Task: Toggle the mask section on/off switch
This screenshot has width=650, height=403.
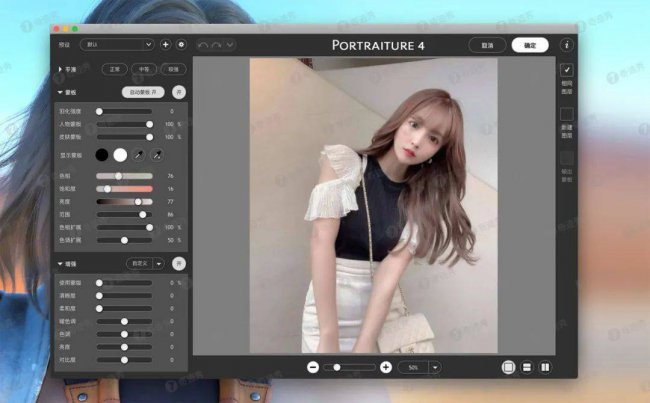Action: coord(179,92)
